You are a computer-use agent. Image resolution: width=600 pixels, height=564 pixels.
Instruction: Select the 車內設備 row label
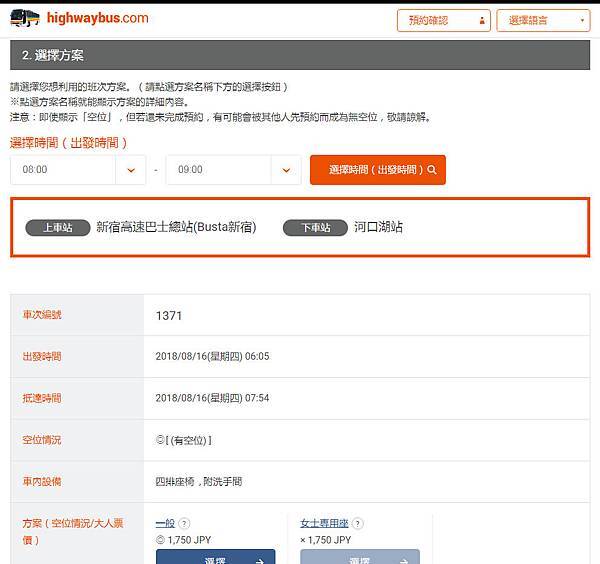42,482
